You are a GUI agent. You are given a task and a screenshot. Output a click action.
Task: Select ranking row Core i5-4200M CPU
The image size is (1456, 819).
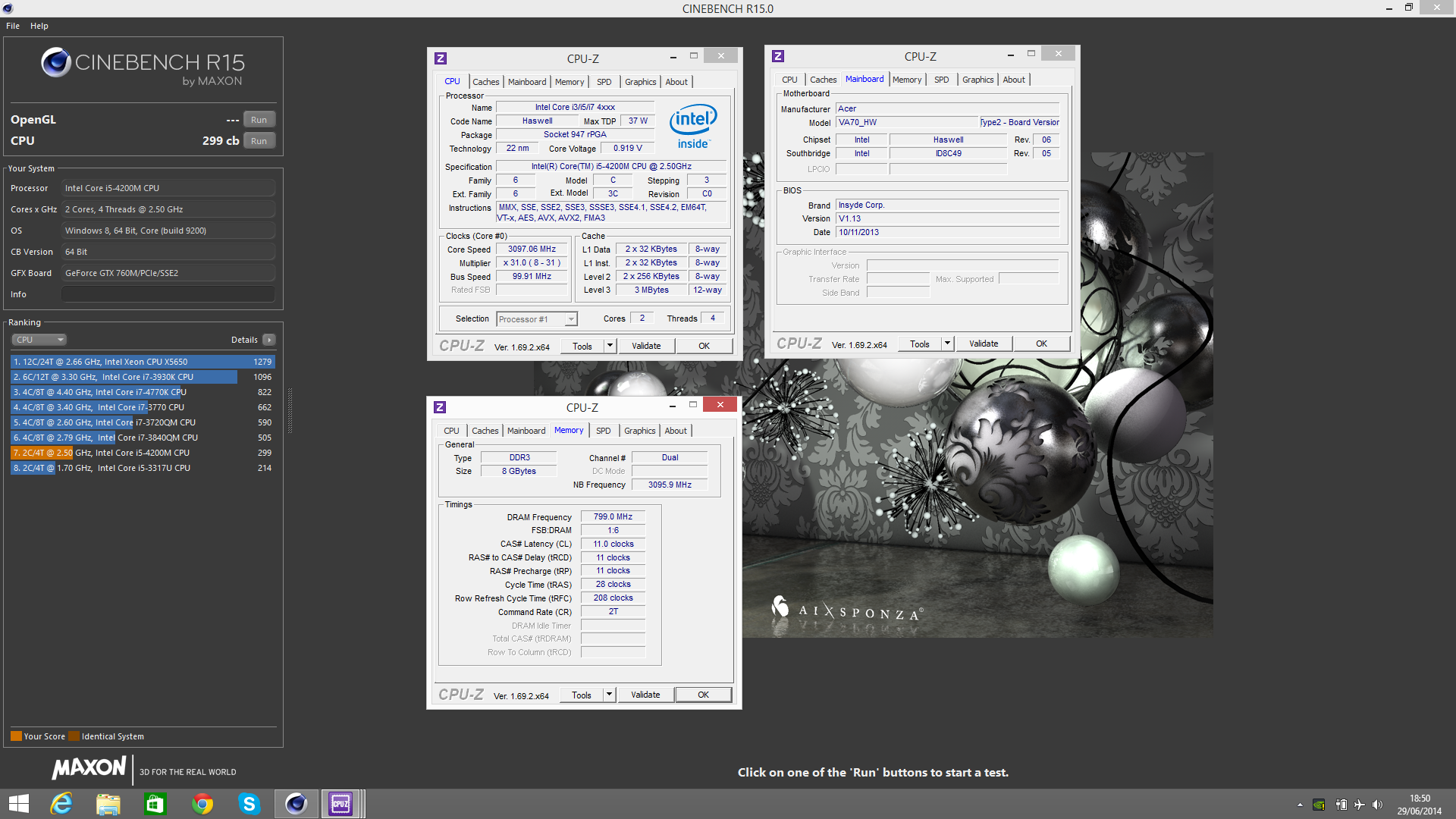point(143,453)
